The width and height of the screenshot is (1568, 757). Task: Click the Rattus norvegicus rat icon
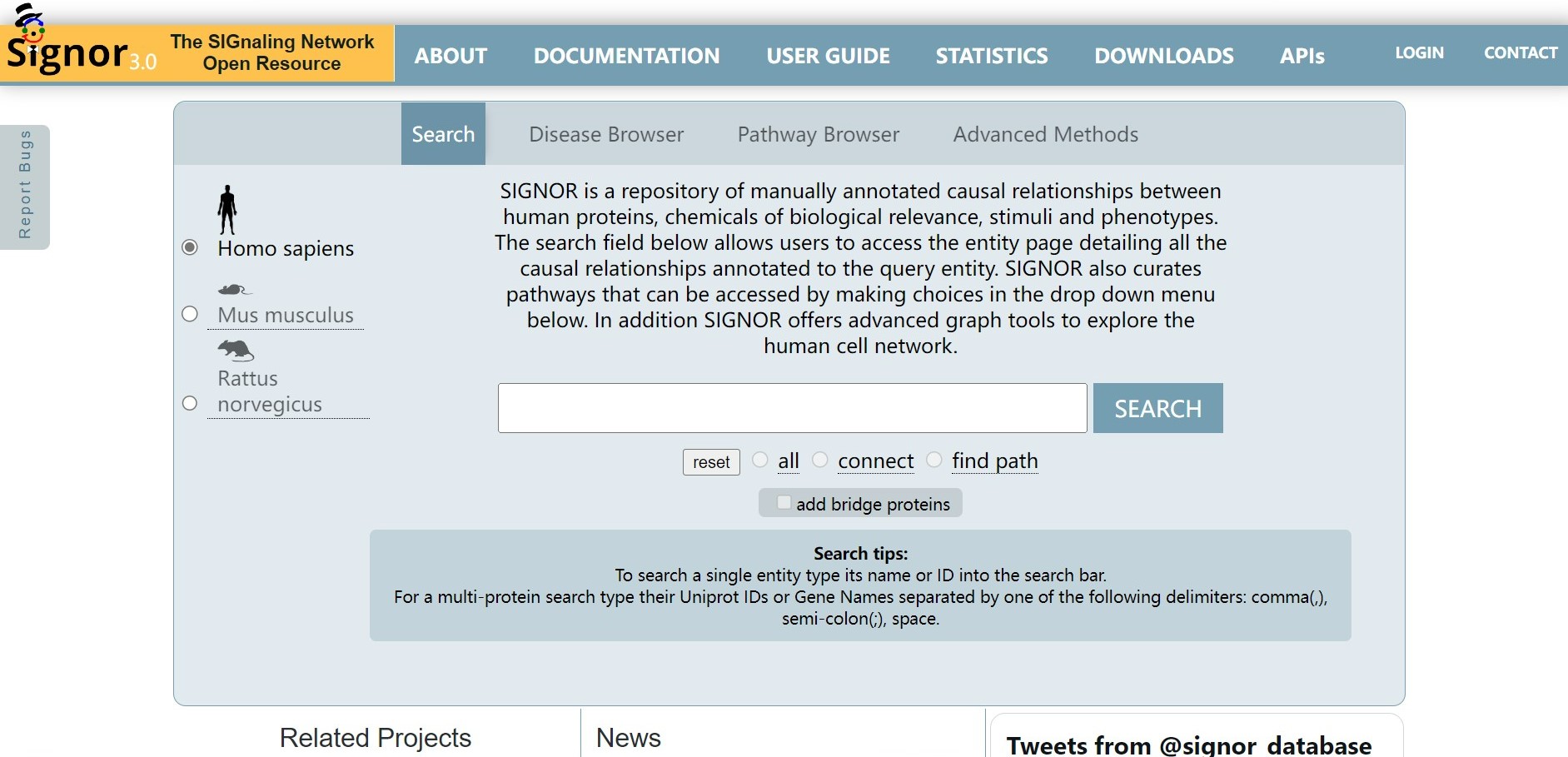(x=236, y=351)
